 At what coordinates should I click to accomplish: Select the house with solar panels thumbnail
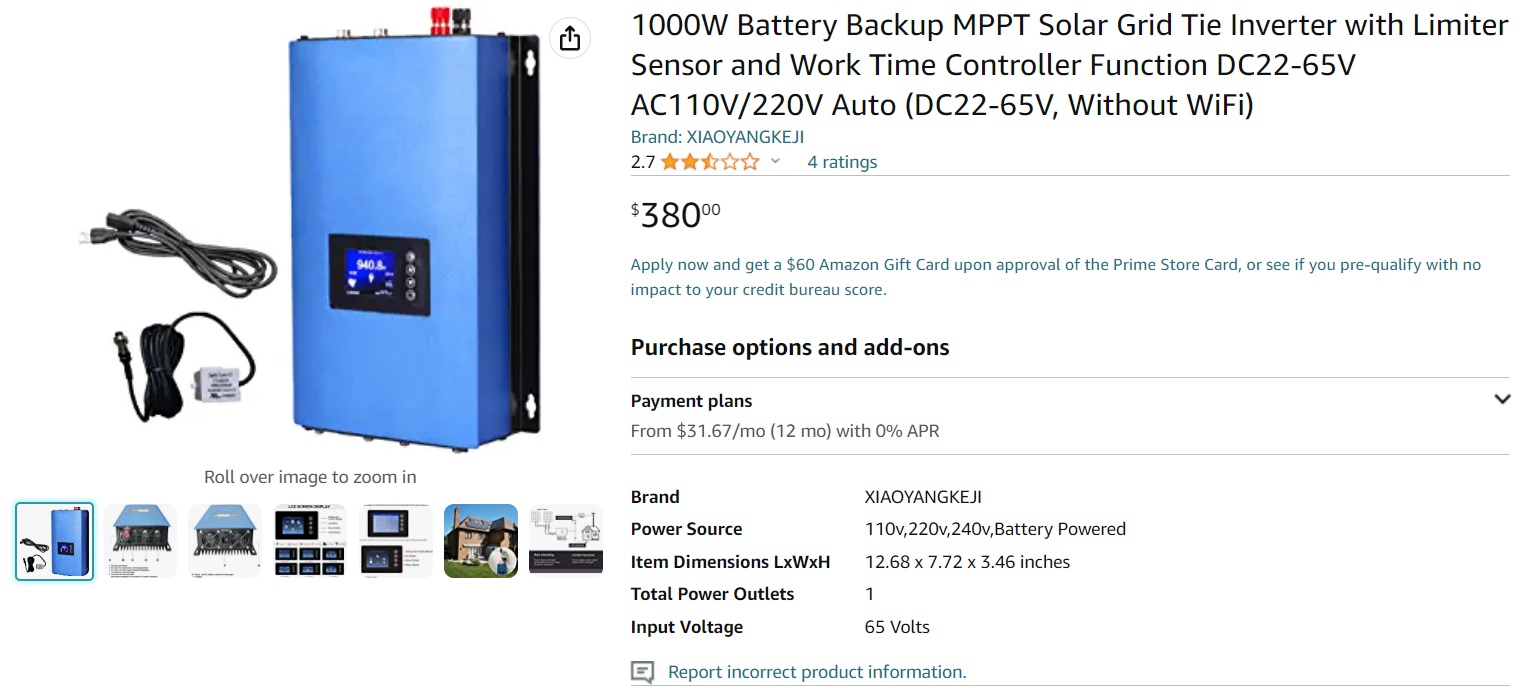tap(481, 541)
